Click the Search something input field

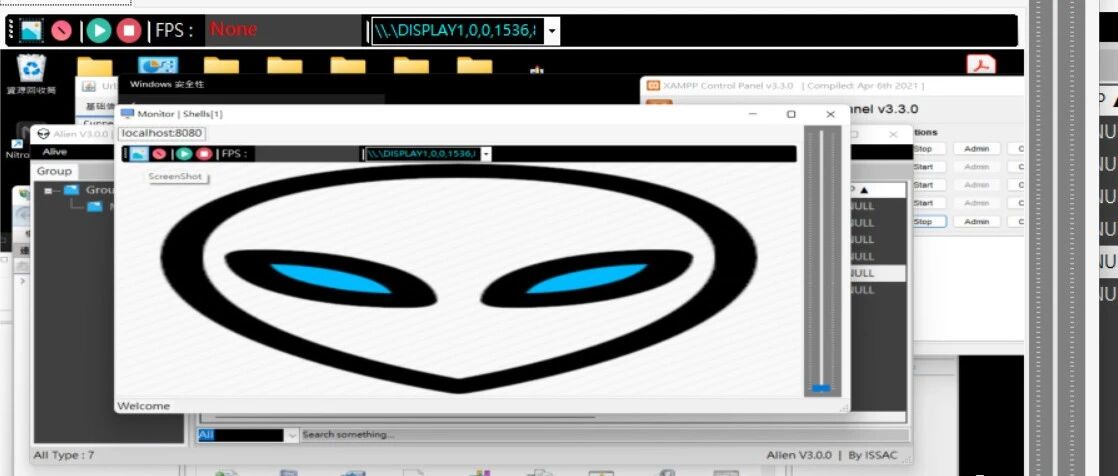[x=605, y=435]
